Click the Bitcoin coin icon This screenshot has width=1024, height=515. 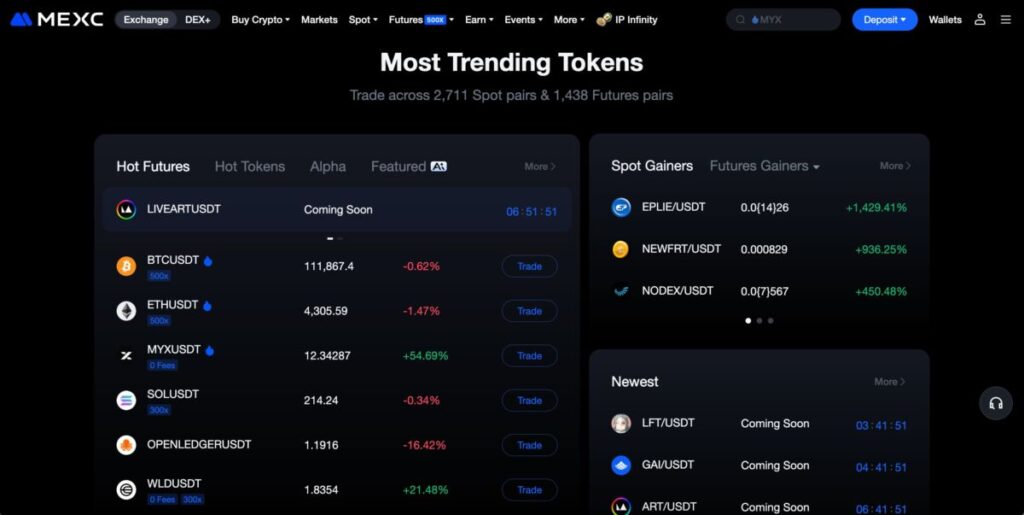126,266
